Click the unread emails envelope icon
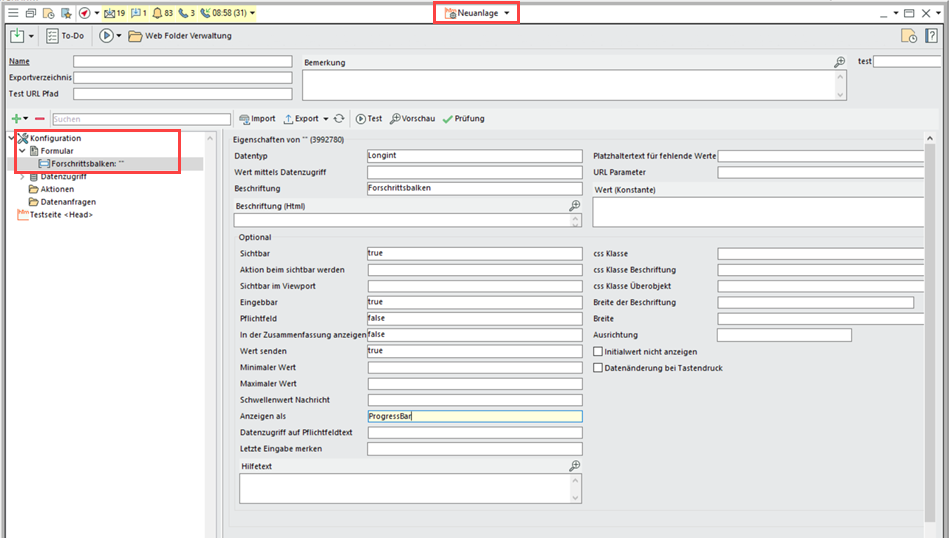Viewport: 950px width, 538px height. (111, 13)
